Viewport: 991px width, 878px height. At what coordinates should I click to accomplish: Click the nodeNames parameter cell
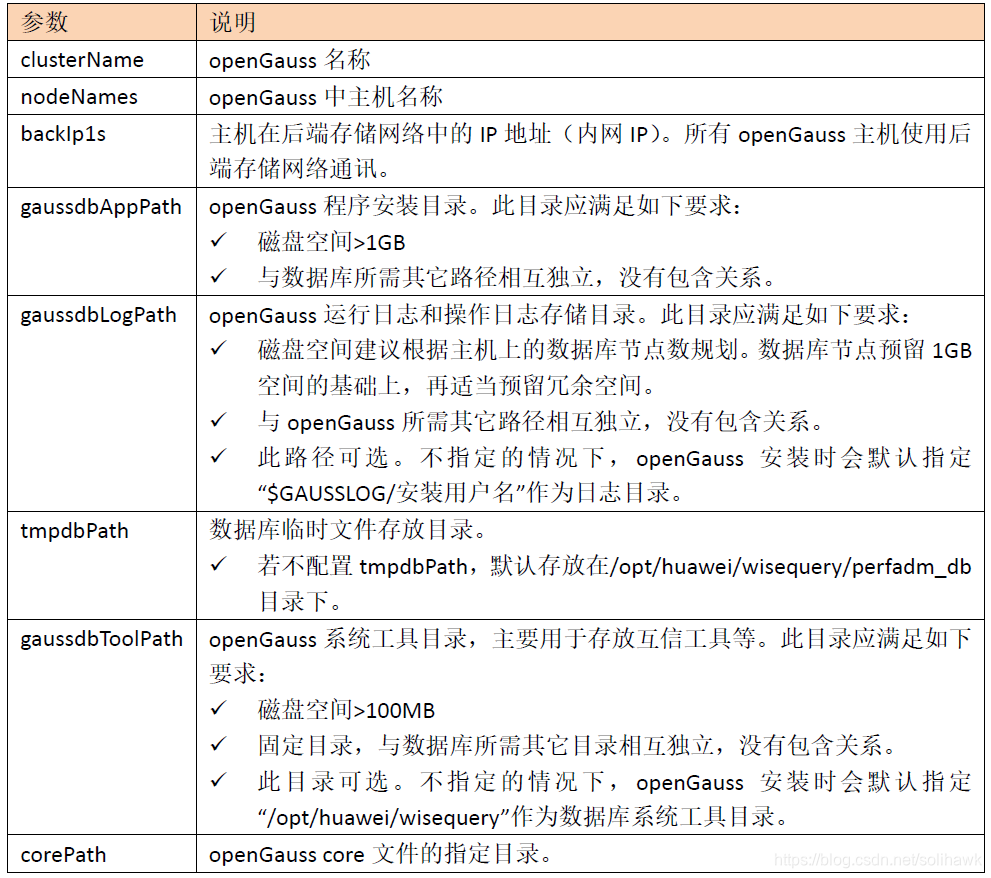[102, 96]
